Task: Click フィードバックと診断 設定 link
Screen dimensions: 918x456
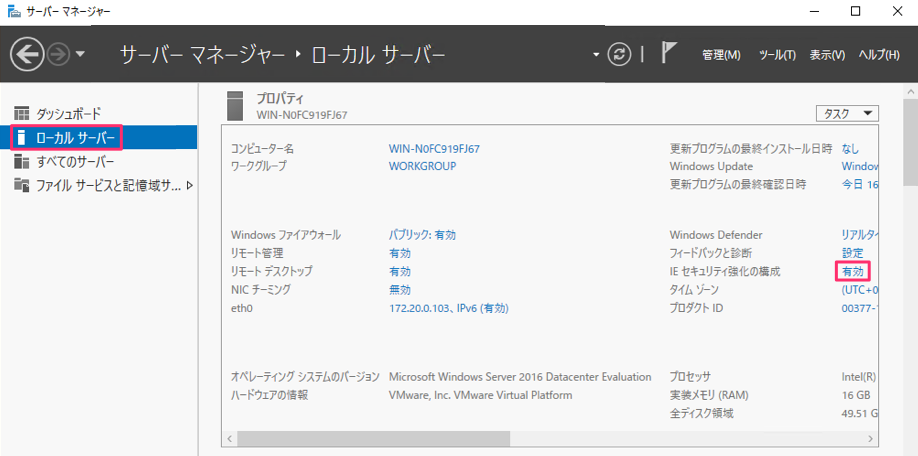Action: 852,253
